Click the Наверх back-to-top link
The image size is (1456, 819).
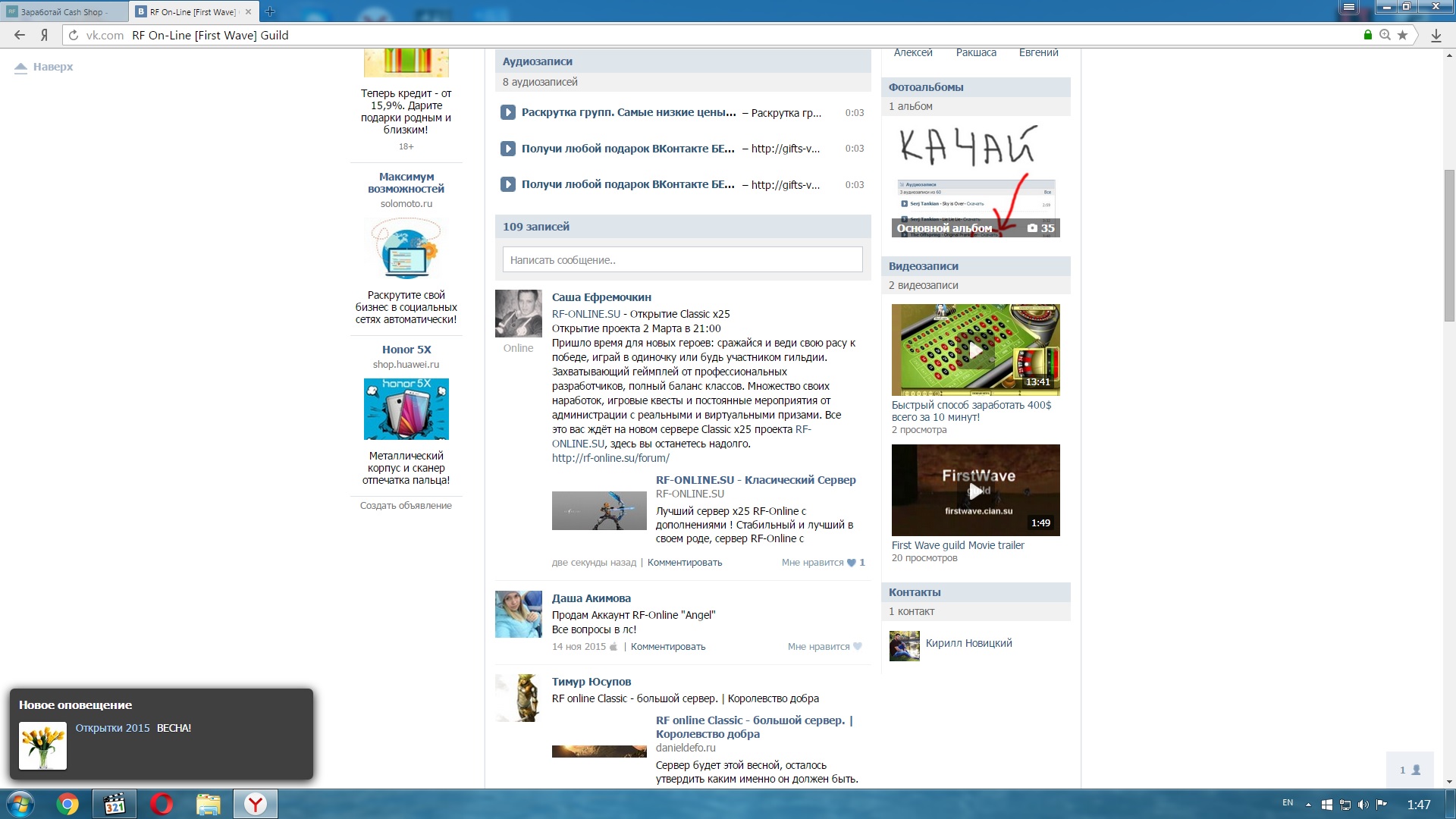pyautogui.click(x=44, y=67)
